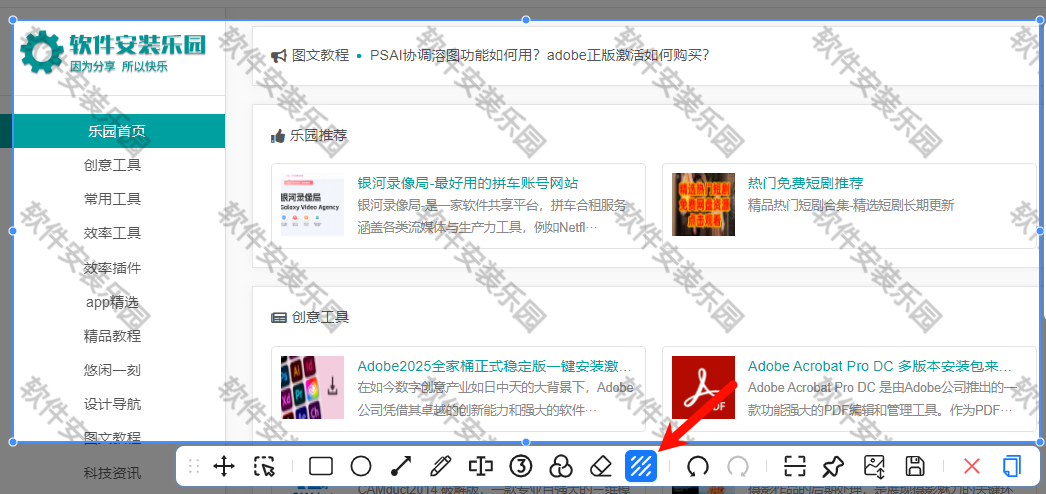Copy the screenshot to clipboard
Screen dimensions: 1046x494
click(x=1011, y=466)
